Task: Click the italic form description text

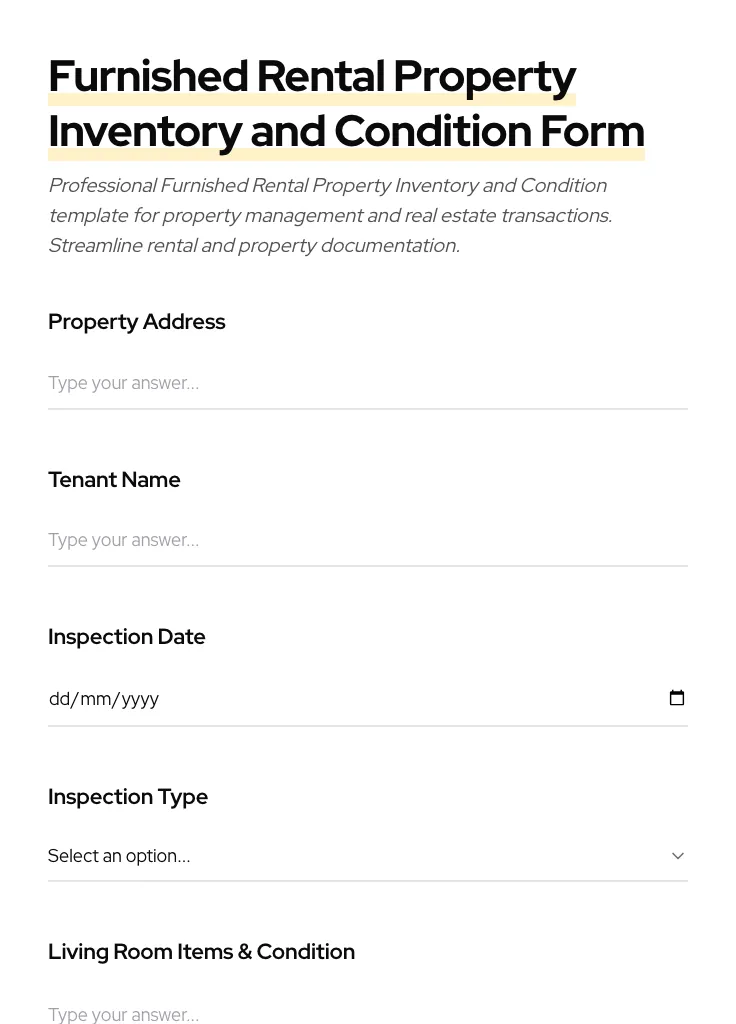Action: point(328,215)
